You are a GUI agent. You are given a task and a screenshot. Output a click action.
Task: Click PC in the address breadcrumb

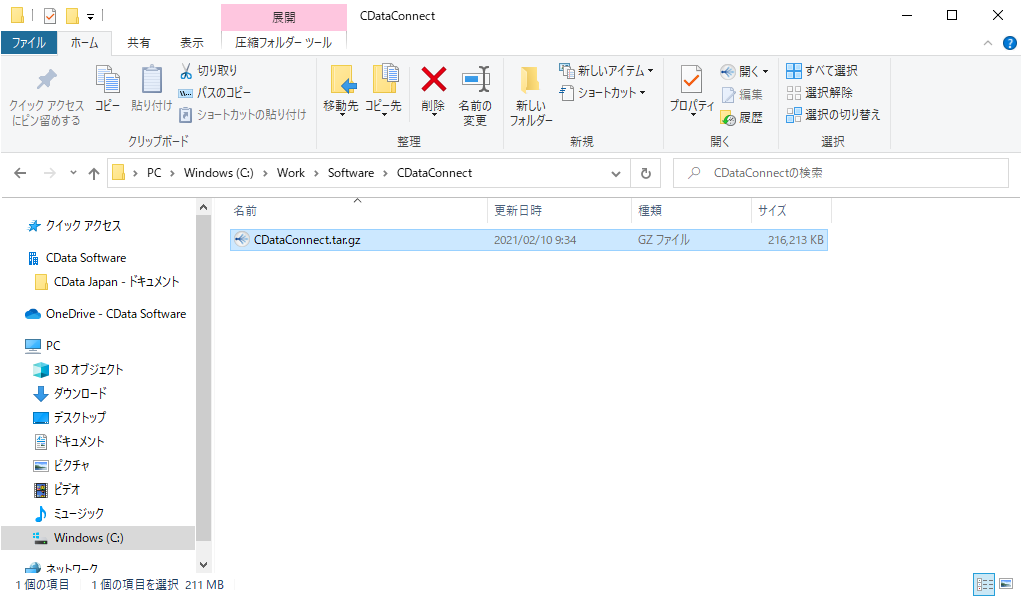(154, 173)
